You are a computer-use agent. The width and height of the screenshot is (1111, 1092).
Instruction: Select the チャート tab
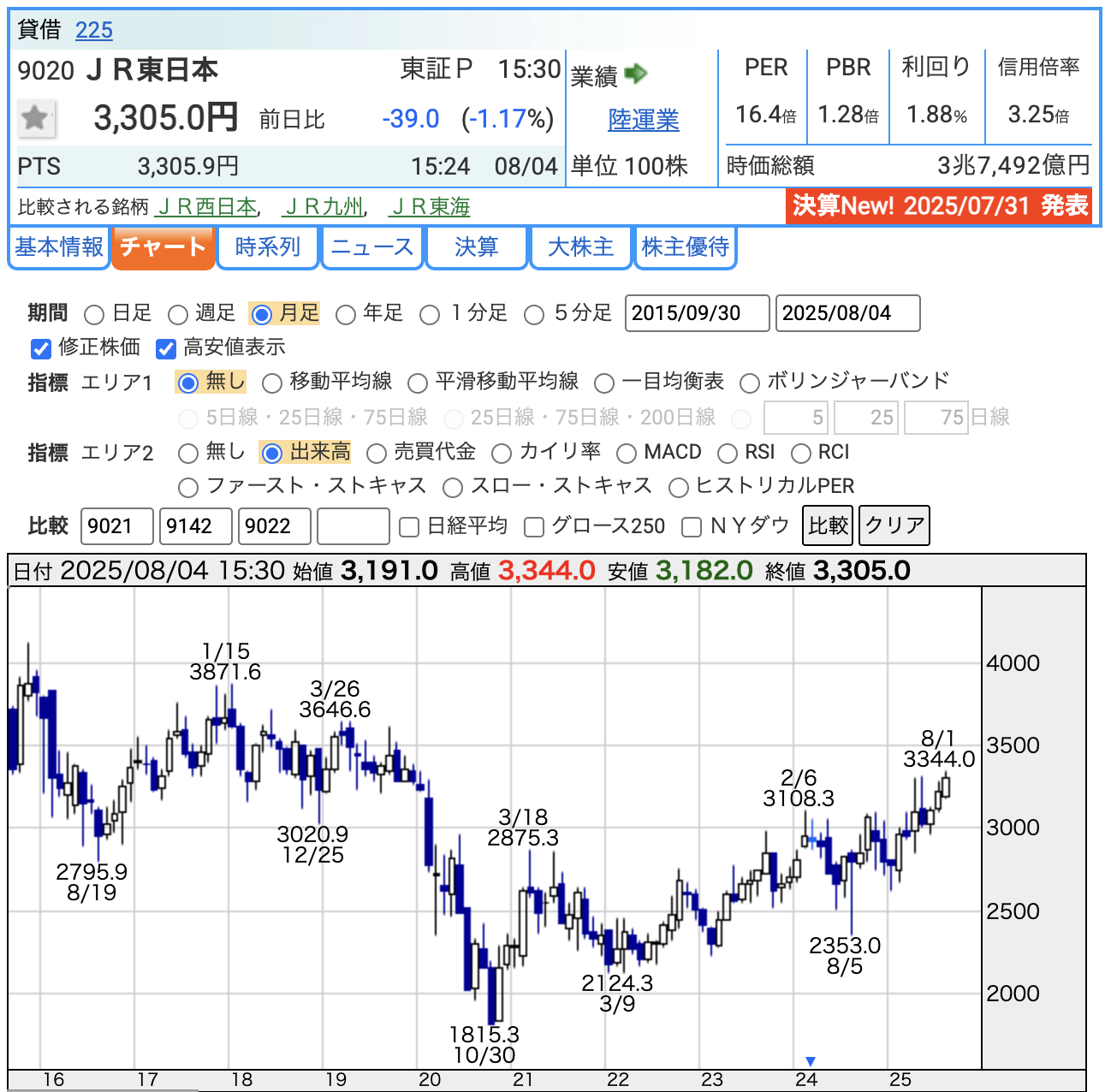(163, 246)
